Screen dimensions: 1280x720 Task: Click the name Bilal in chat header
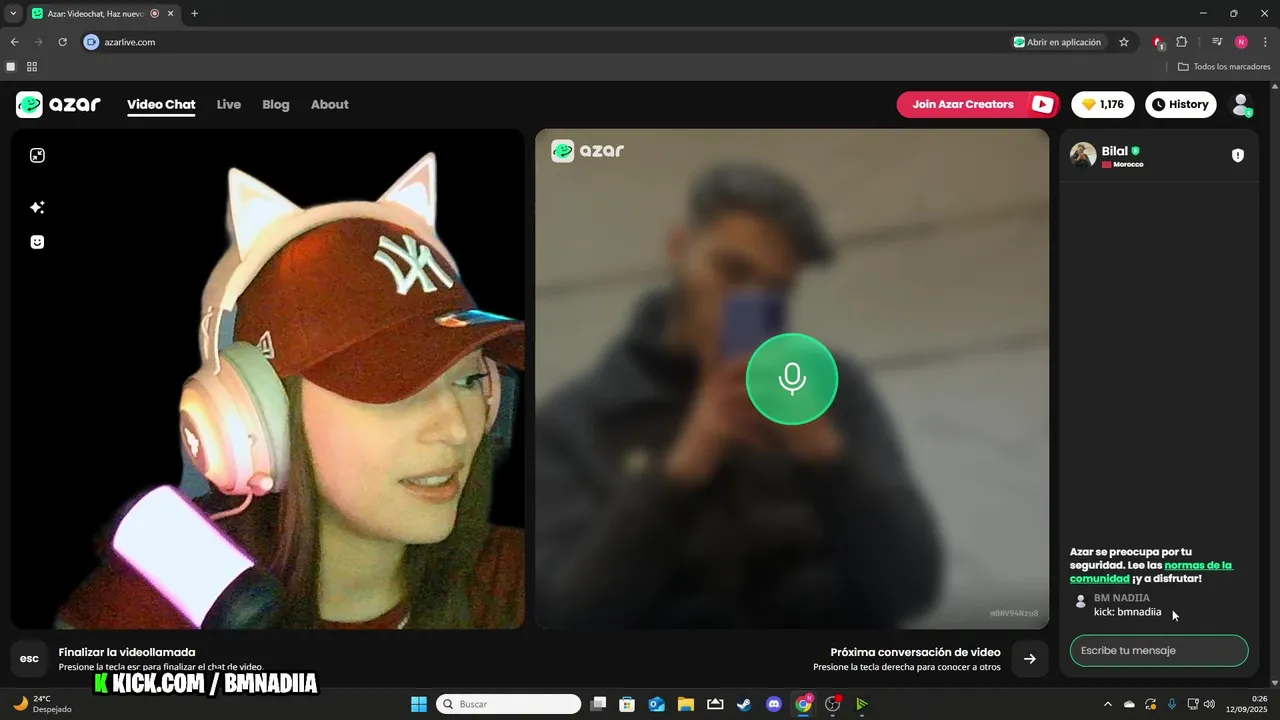pyautogui.click(x=1114, y=151)
